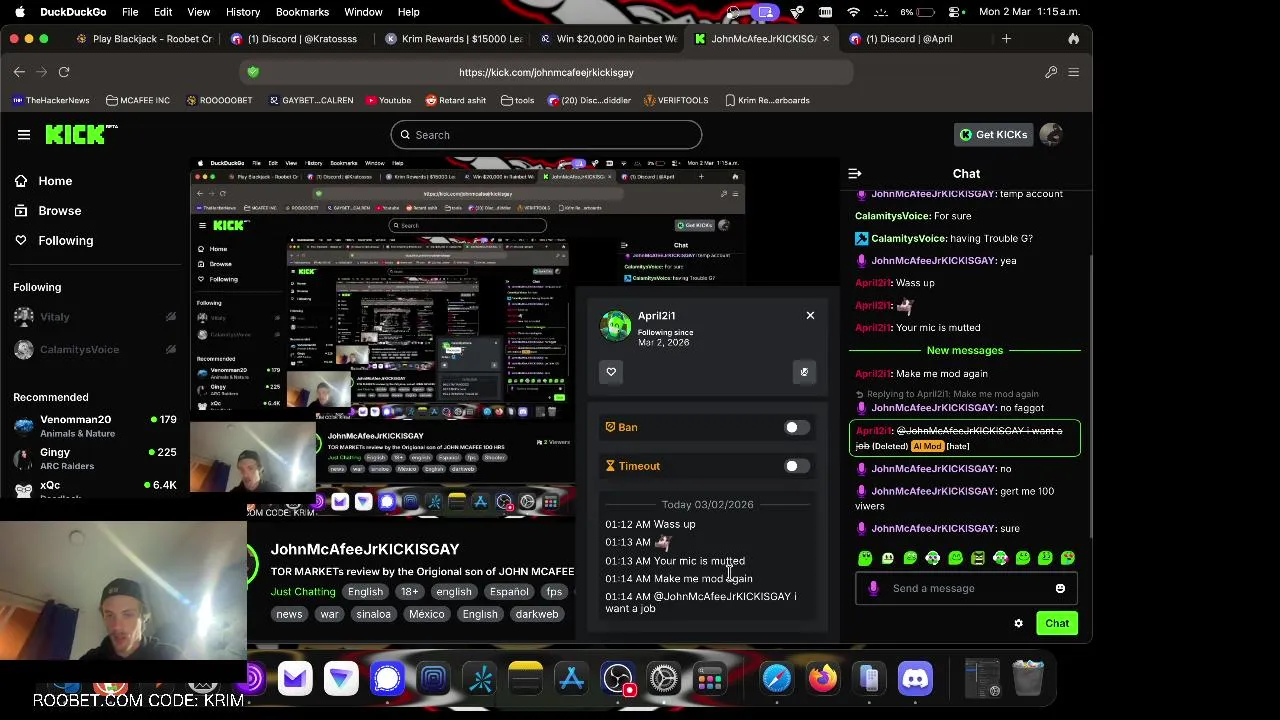Click the darkweb stream tag

[x=537, y=614]
